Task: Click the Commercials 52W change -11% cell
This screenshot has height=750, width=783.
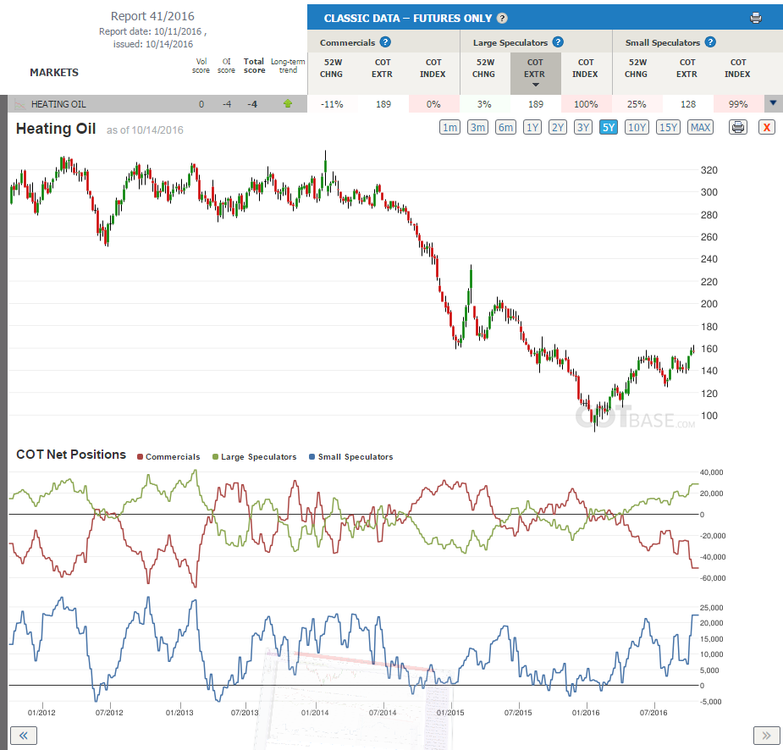Action: point(332,104)
